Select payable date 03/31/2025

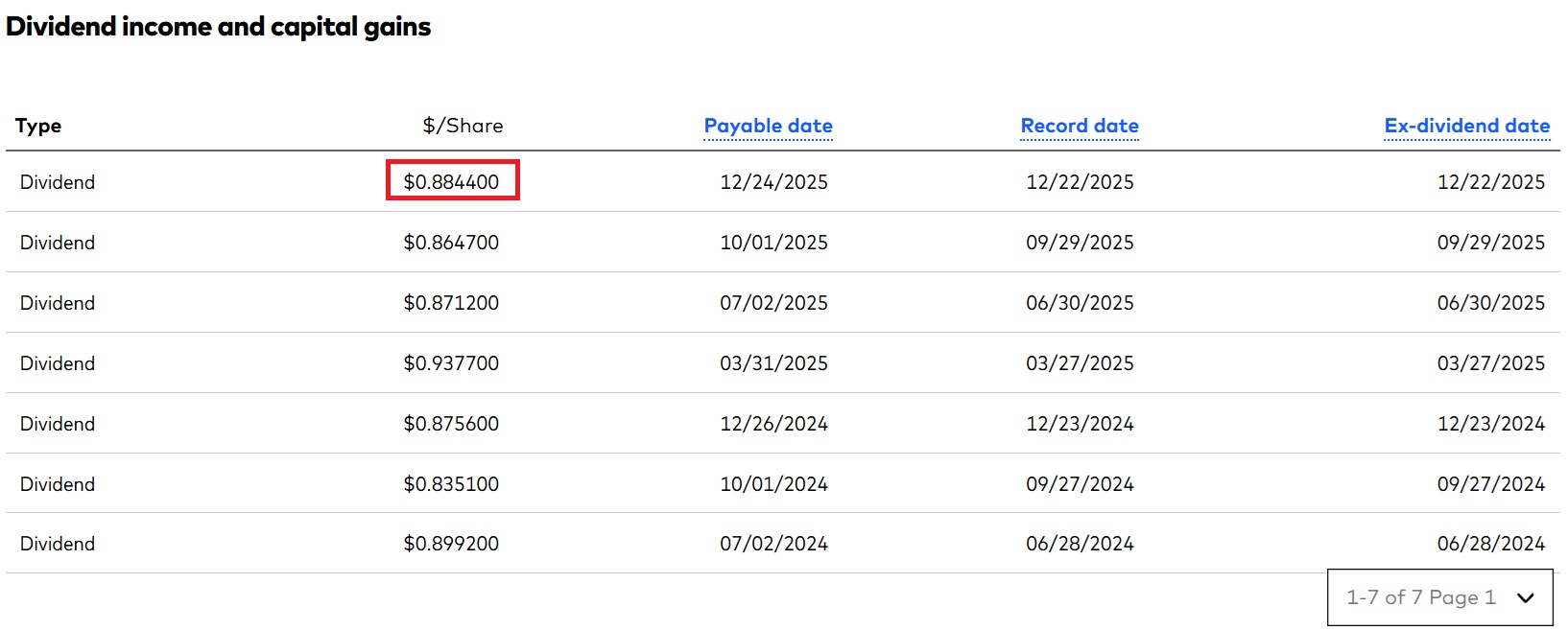[773, 363]
